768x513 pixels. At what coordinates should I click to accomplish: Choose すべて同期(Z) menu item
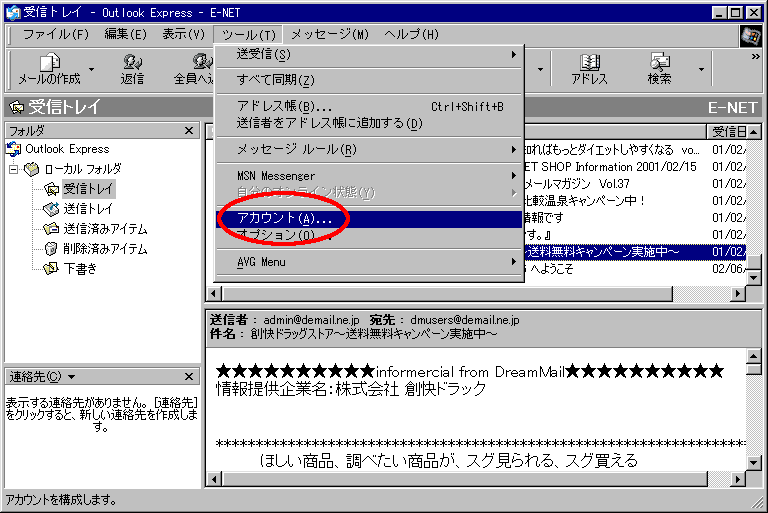coord(369,80)
